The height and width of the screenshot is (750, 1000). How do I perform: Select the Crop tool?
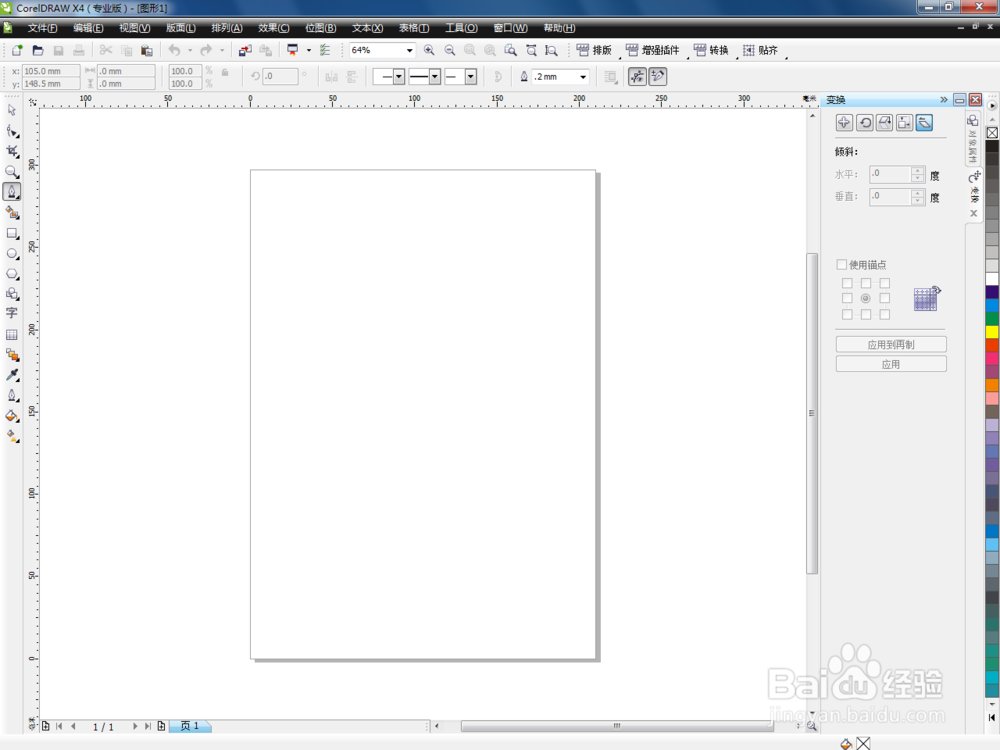pyautogui.click(x=12, y=151)
